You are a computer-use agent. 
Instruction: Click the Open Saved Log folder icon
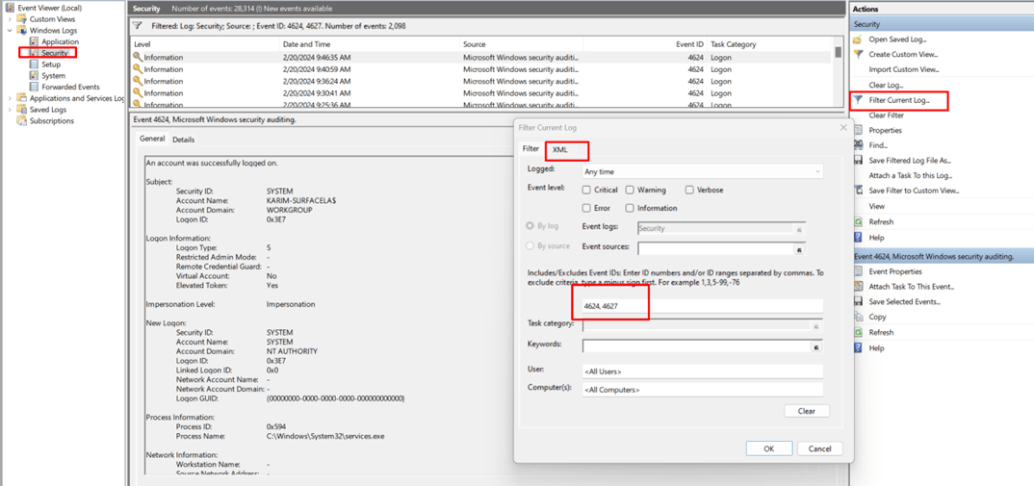(x=858, y=39)
